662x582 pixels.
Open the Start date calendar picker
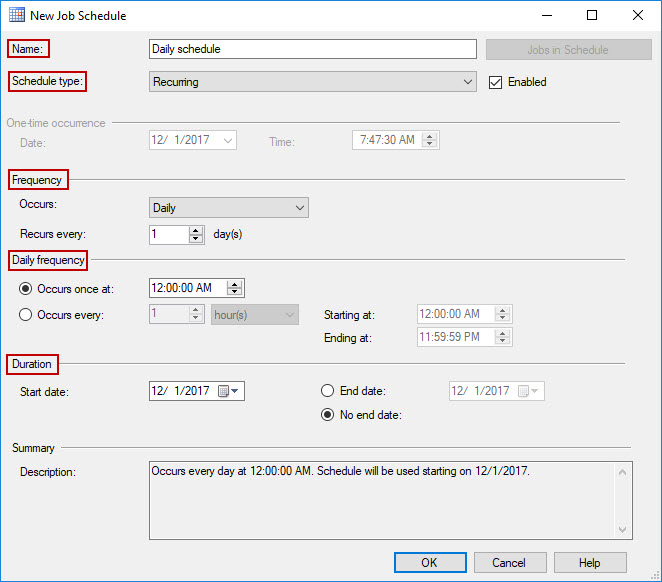click(x=229, y=391)
